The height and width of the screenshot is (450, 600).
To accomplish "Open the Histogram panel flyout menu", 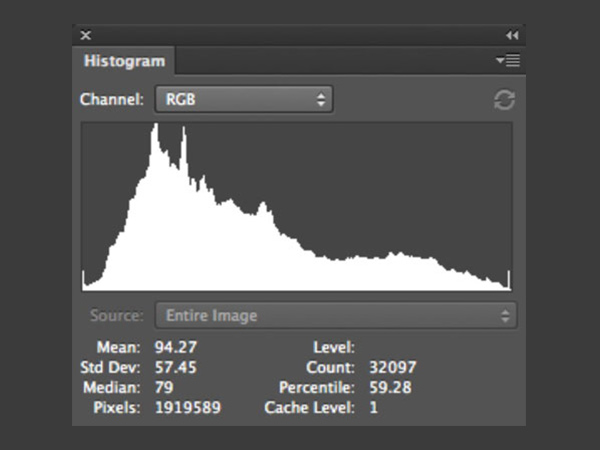I will click(507, 61).
